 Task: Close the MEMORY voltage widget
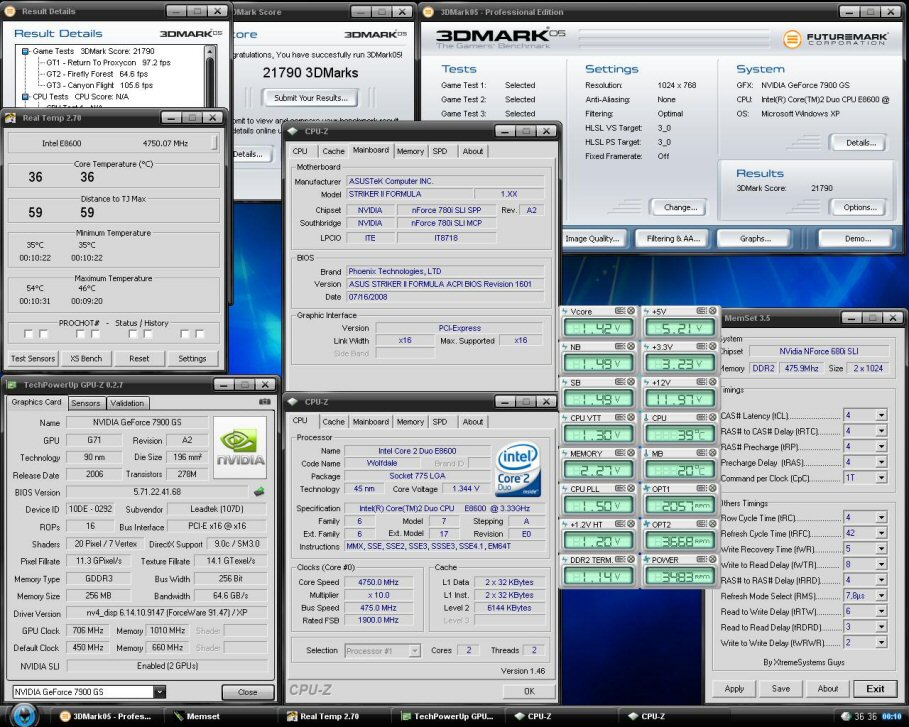[x=630, y=453]
